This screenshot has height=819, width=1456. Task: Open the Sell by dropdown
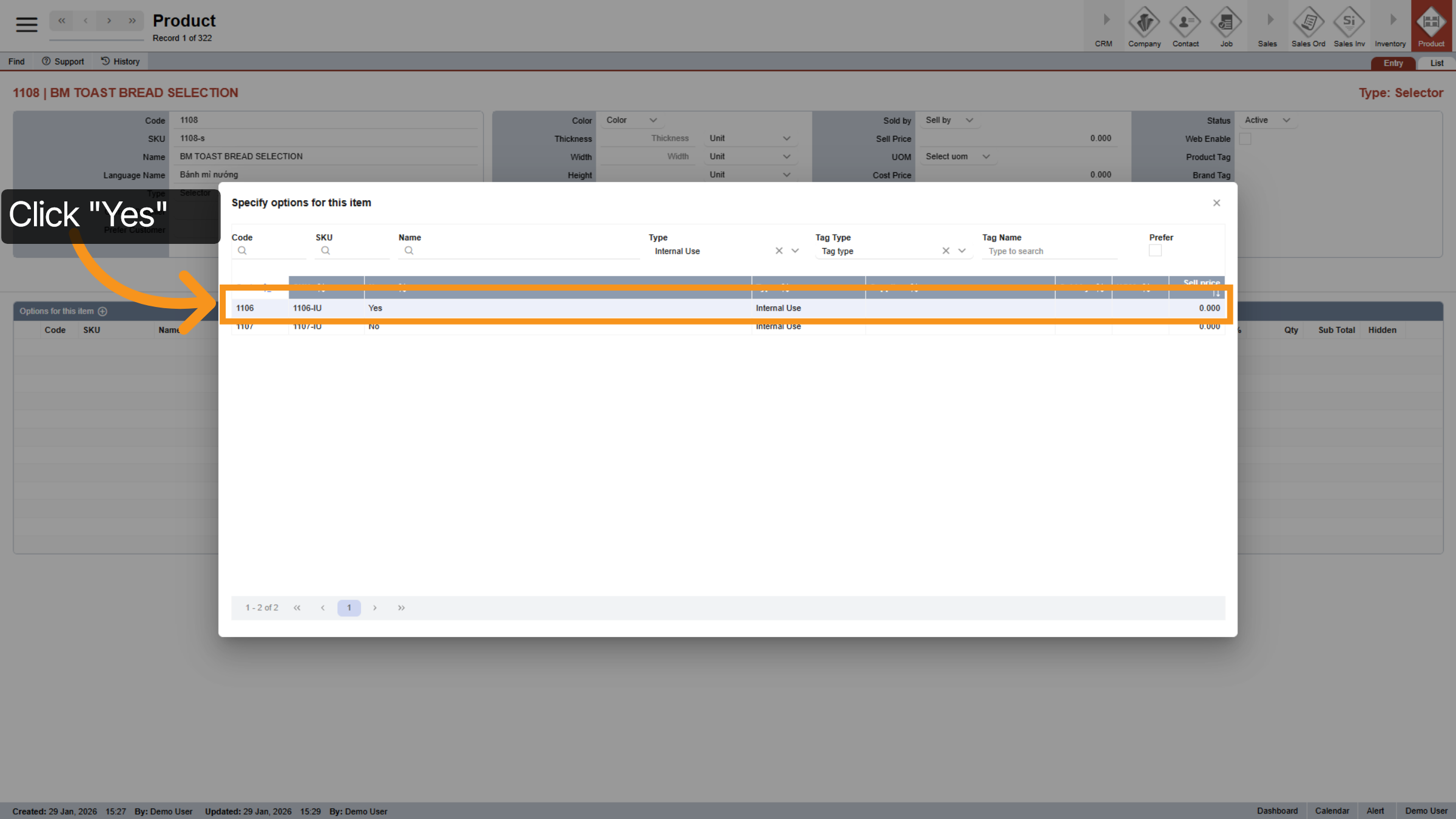point(949,120)
